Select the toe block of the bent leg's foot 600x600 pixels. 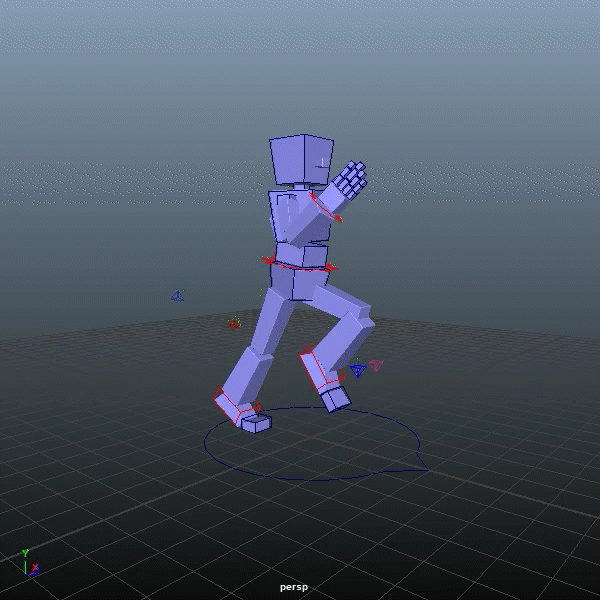coord(336,399)
